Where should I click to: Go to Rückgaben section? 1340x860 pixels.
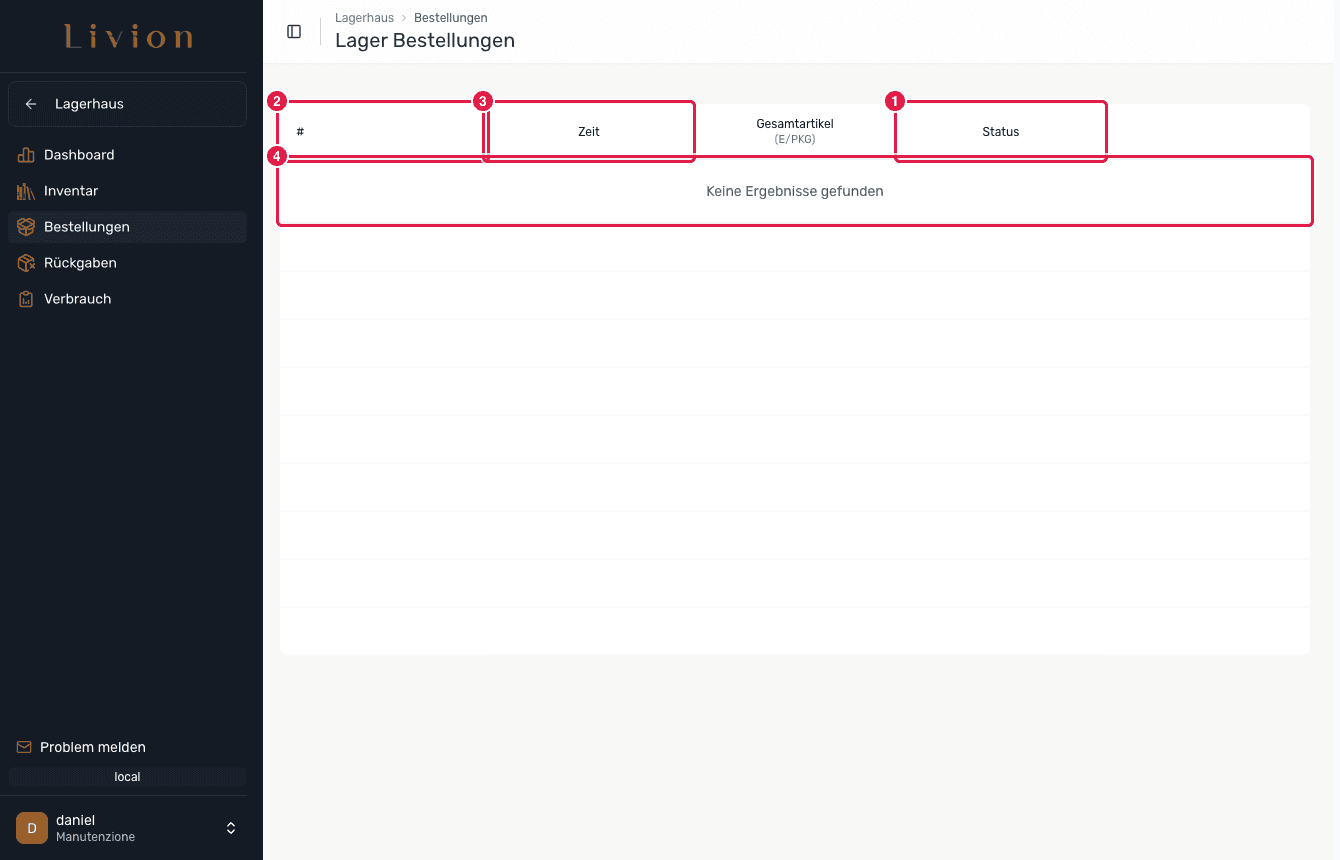(x=127, y=263)
